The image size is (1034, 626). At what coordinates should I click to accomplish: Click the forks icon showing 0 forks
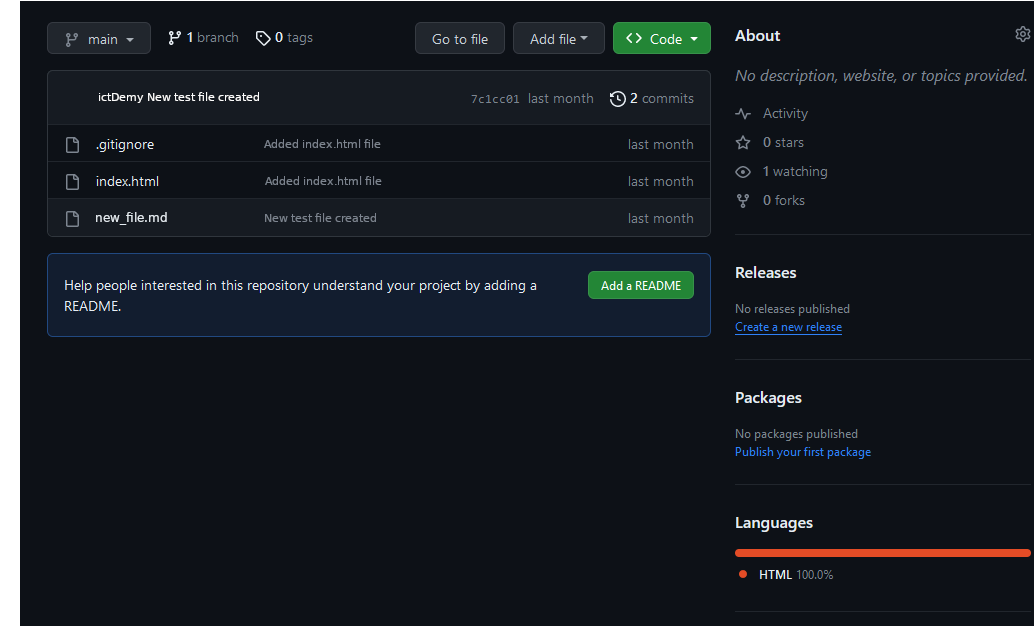click(x=742, y=200)
